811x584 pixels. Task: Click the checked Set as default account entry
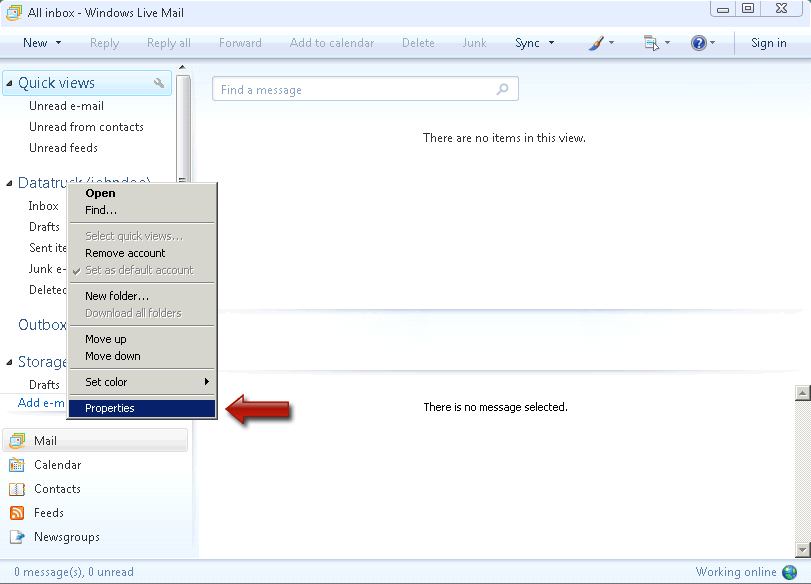(142, 270)
